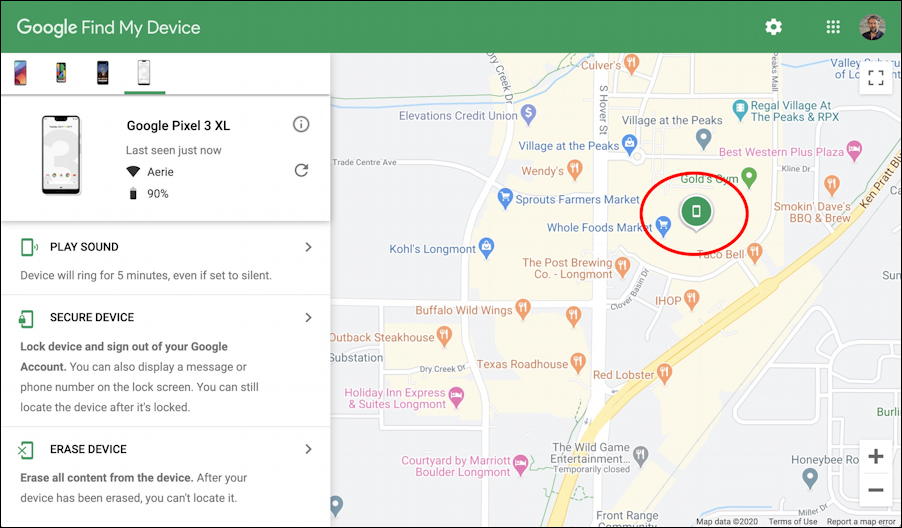Click the Sprouts Farmers Market pin
The width and height of the screenshot is (902, 528).
point(504,198)
